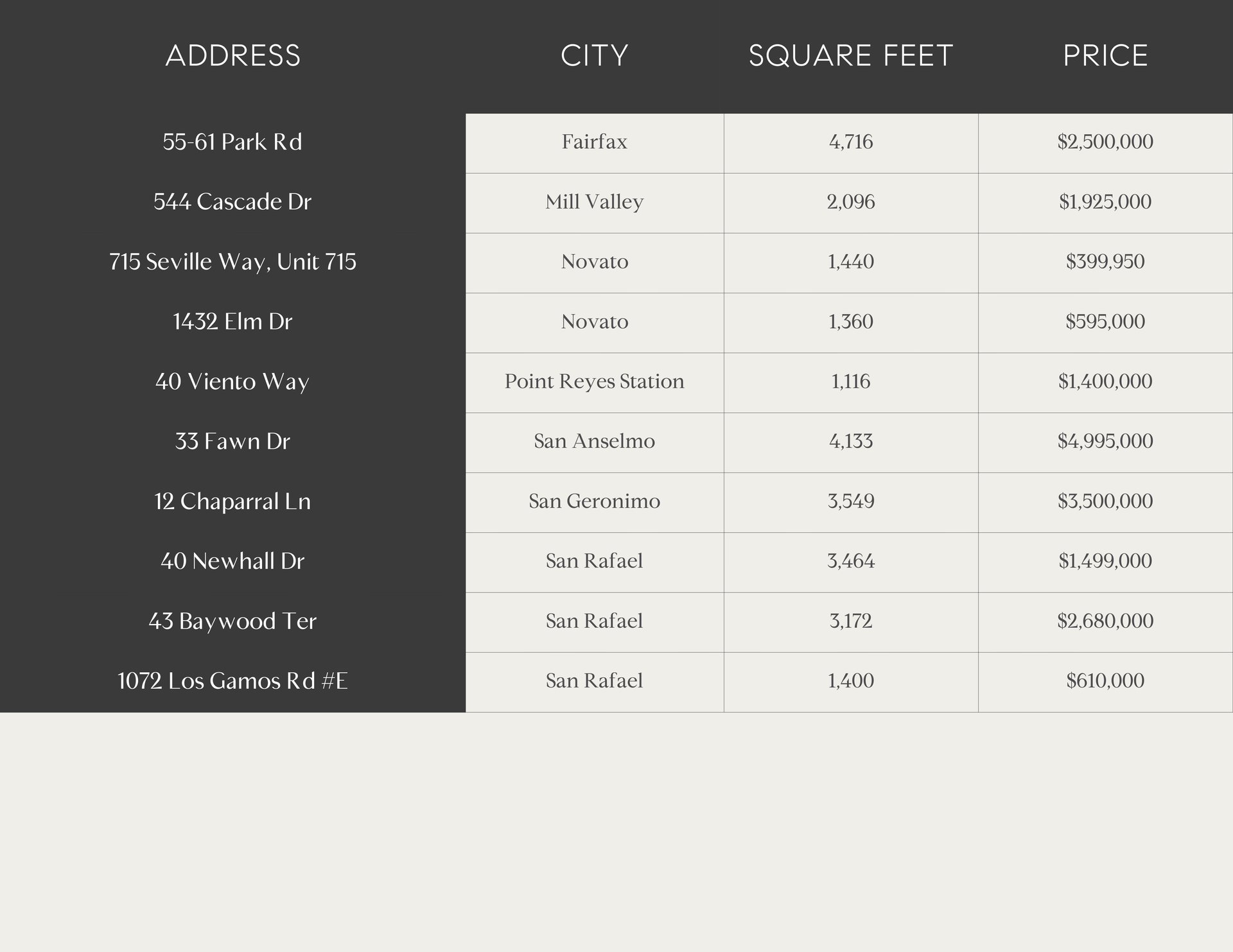1233x952 pixels.
Task: Select the 43 Baywood Ter address
Action: [232, 621]
